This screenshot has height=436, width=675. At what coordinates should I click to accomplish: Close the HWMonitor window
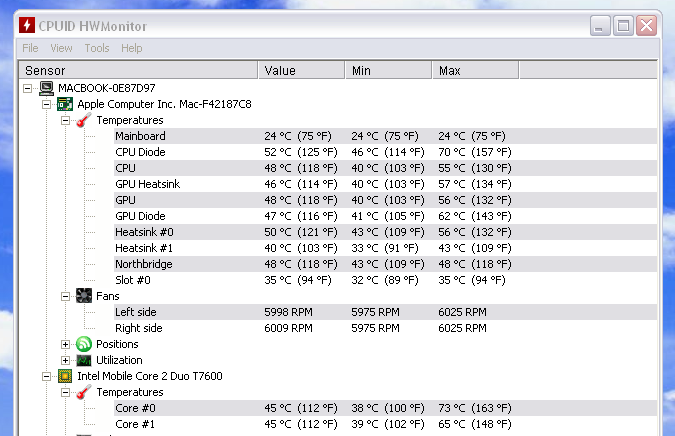[647, 26]
